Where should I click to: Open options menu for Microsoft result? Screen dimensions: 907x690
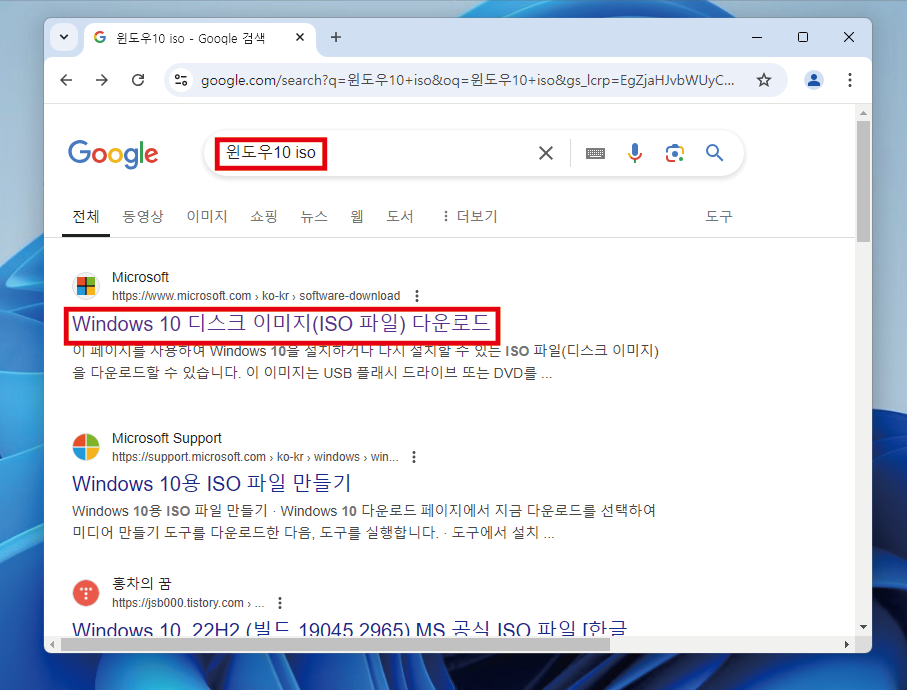[417, 296]
